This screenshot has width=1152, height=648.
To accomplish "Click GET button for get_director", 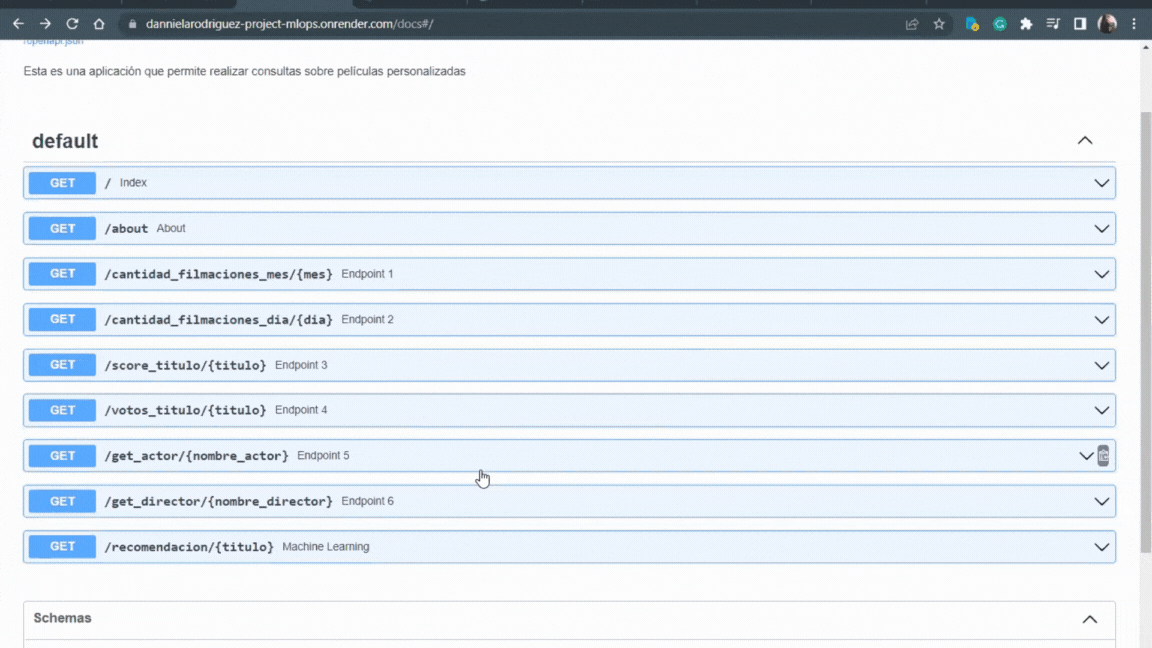I will [62, 501].
